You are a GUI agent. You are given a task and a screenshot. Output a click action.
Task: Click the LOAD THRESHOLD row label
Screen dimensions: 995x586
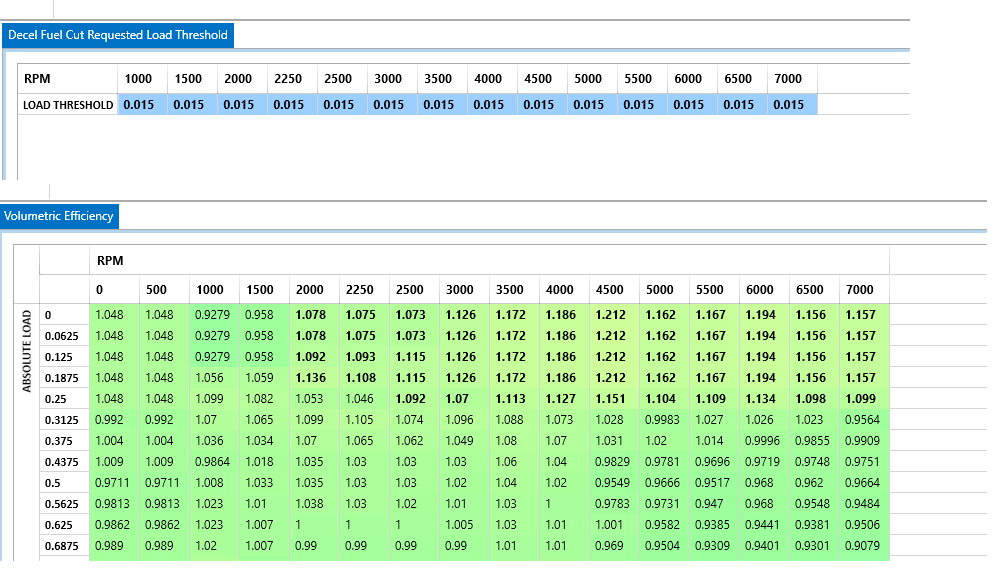click(68, 105)
